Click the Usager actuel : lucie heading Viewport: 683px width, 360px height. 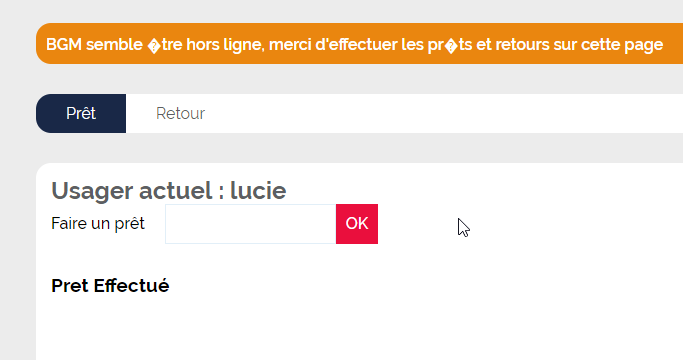click(169, 190)
